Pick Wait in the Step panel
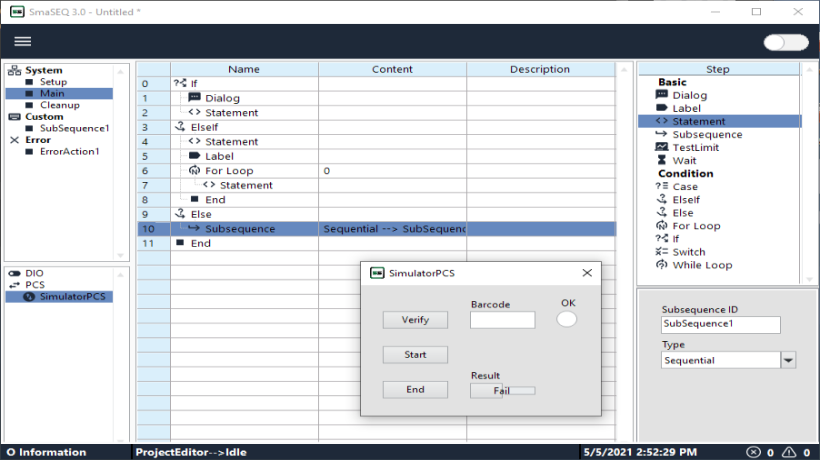Screen dimensions: 820x460 684,160
